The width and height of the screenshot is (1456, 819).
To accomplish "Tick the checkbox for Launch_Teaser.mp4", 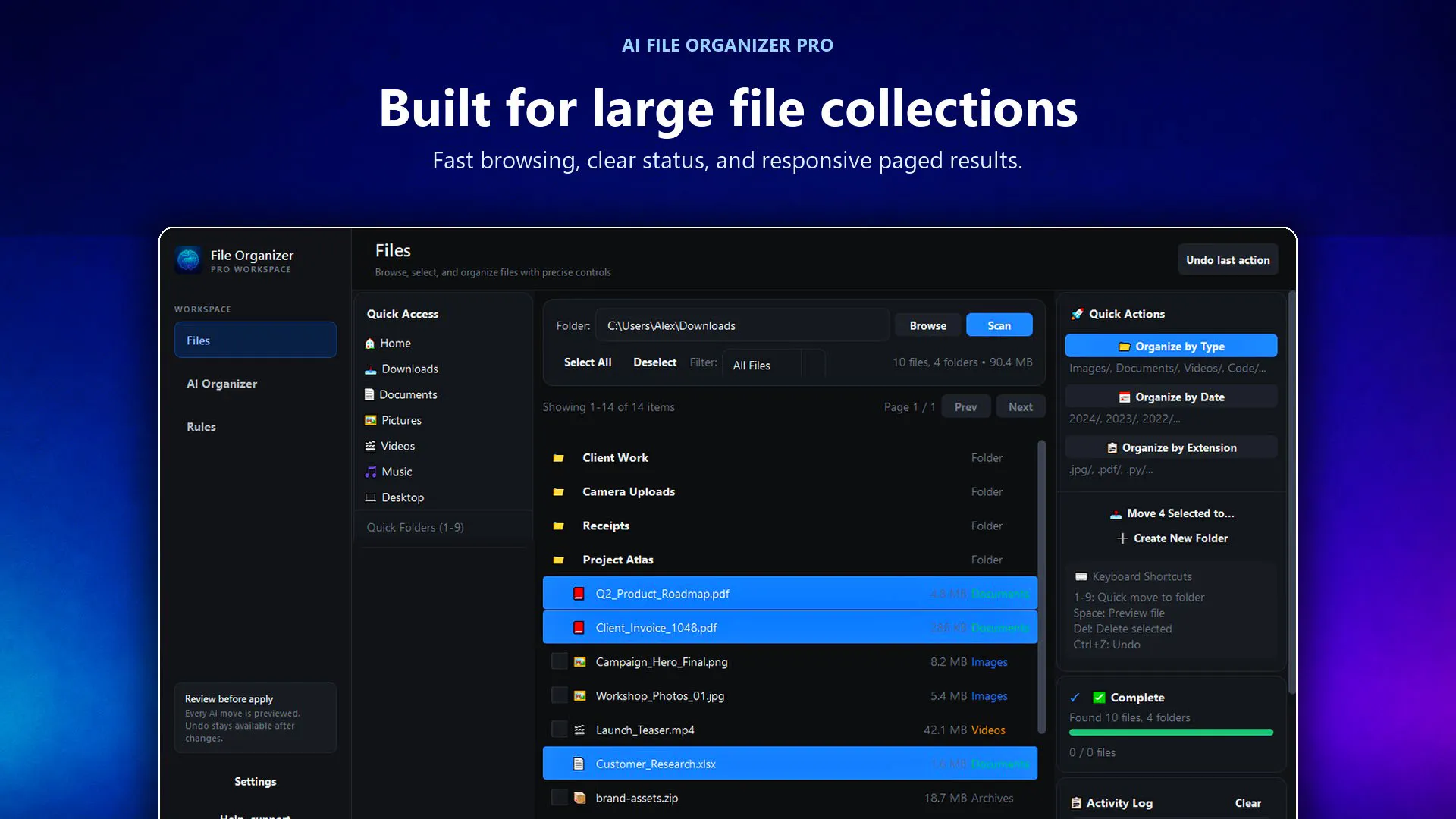I will tap(559, 730).
